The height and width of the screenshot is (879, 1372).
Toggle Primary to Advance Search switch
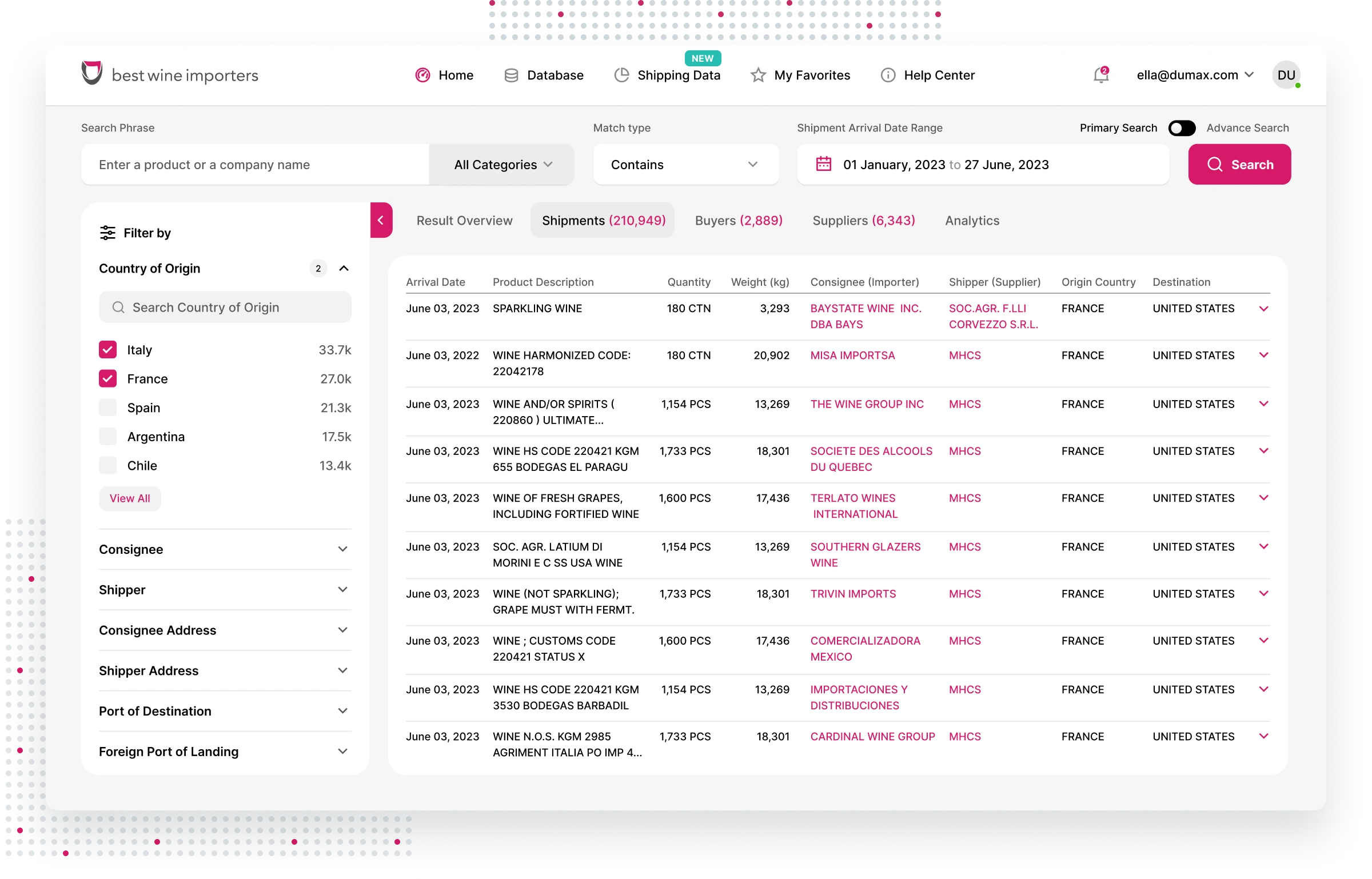point(1182,128)
